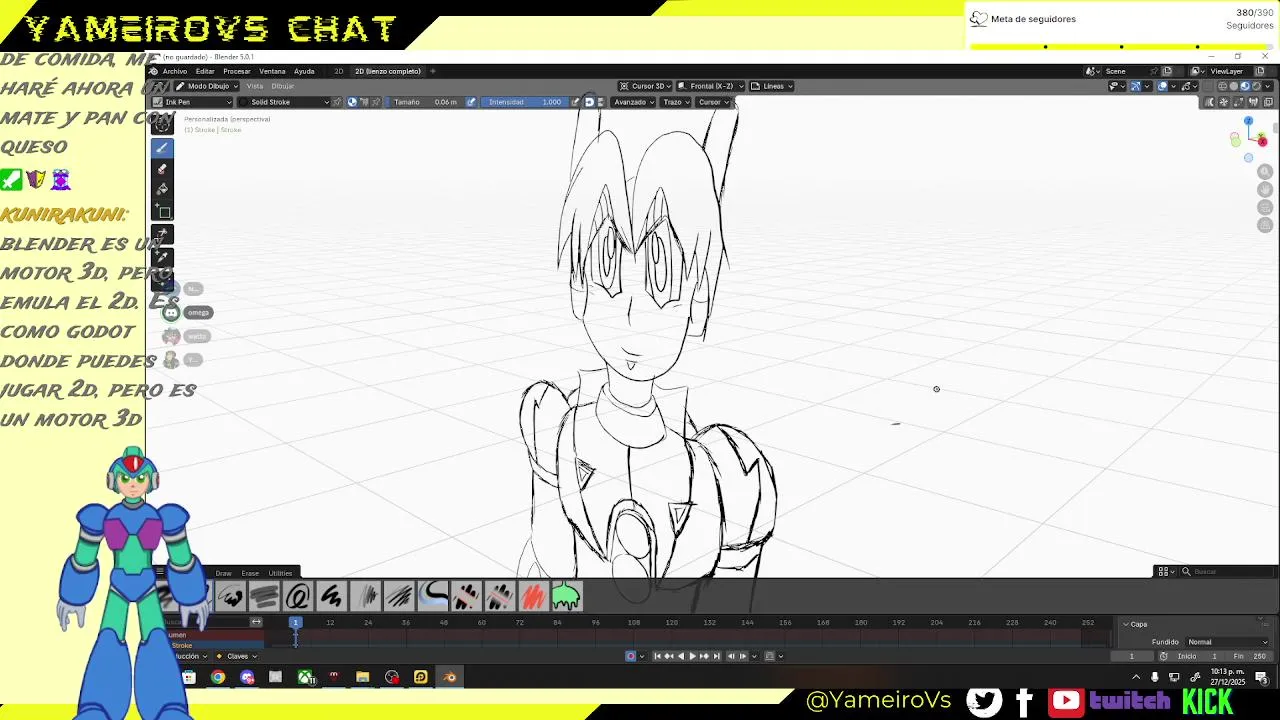Choose the stroke eraser brush thumbnail
Viewport: 1280px width, 720px height.
click(x=499, y=597)
